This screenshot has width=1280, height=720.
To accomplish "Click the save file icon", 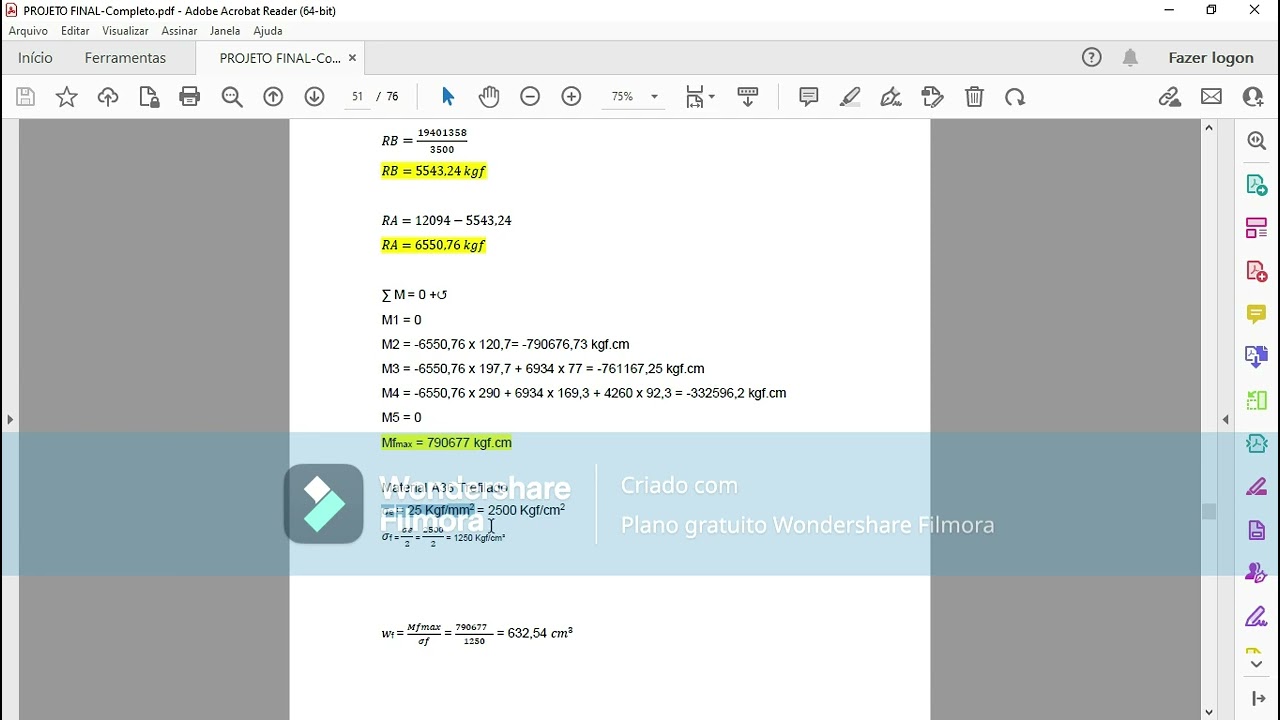I will 26,97.
